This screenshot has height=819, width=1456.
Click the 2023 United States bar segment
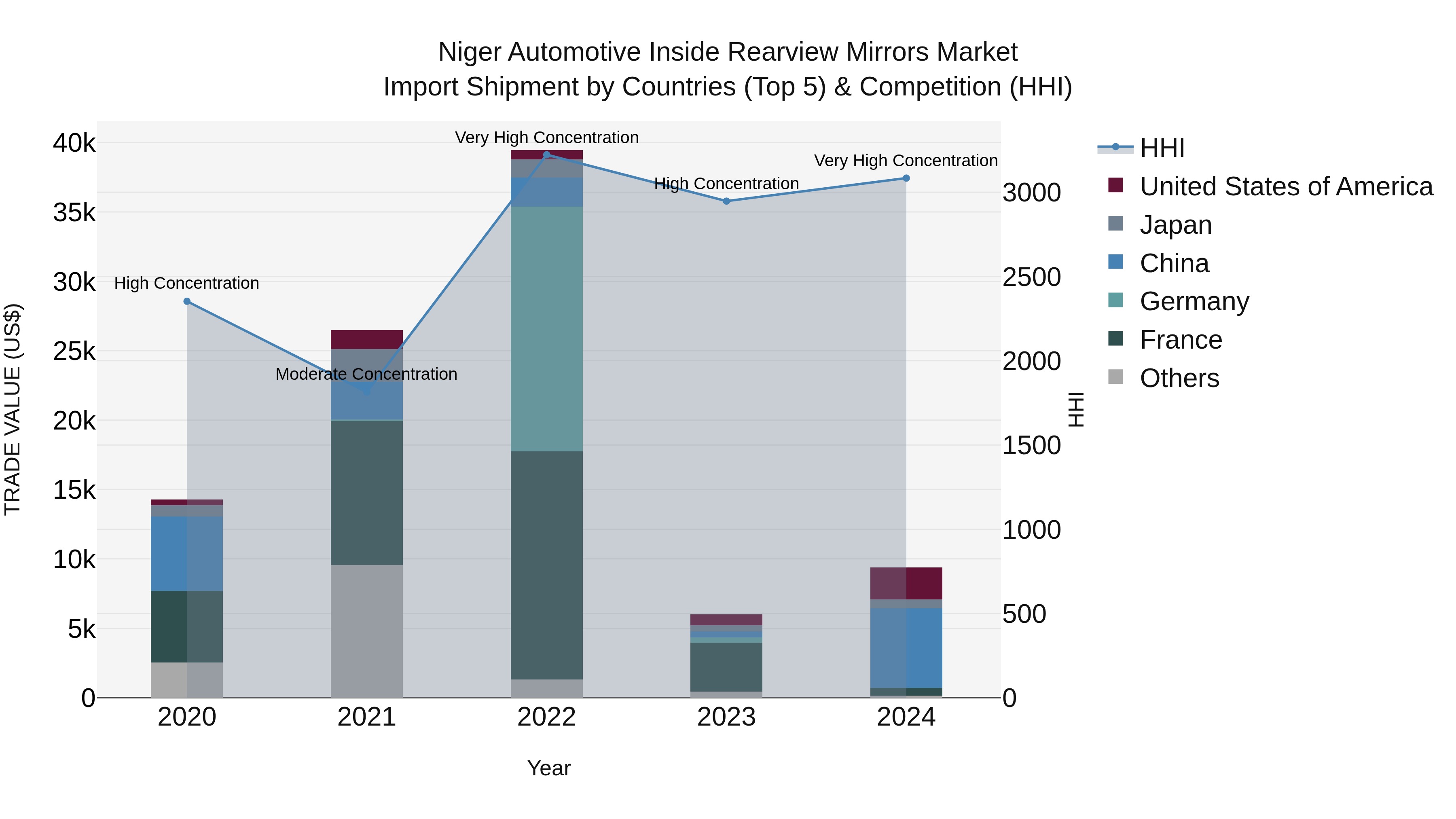tap(726, 620)
